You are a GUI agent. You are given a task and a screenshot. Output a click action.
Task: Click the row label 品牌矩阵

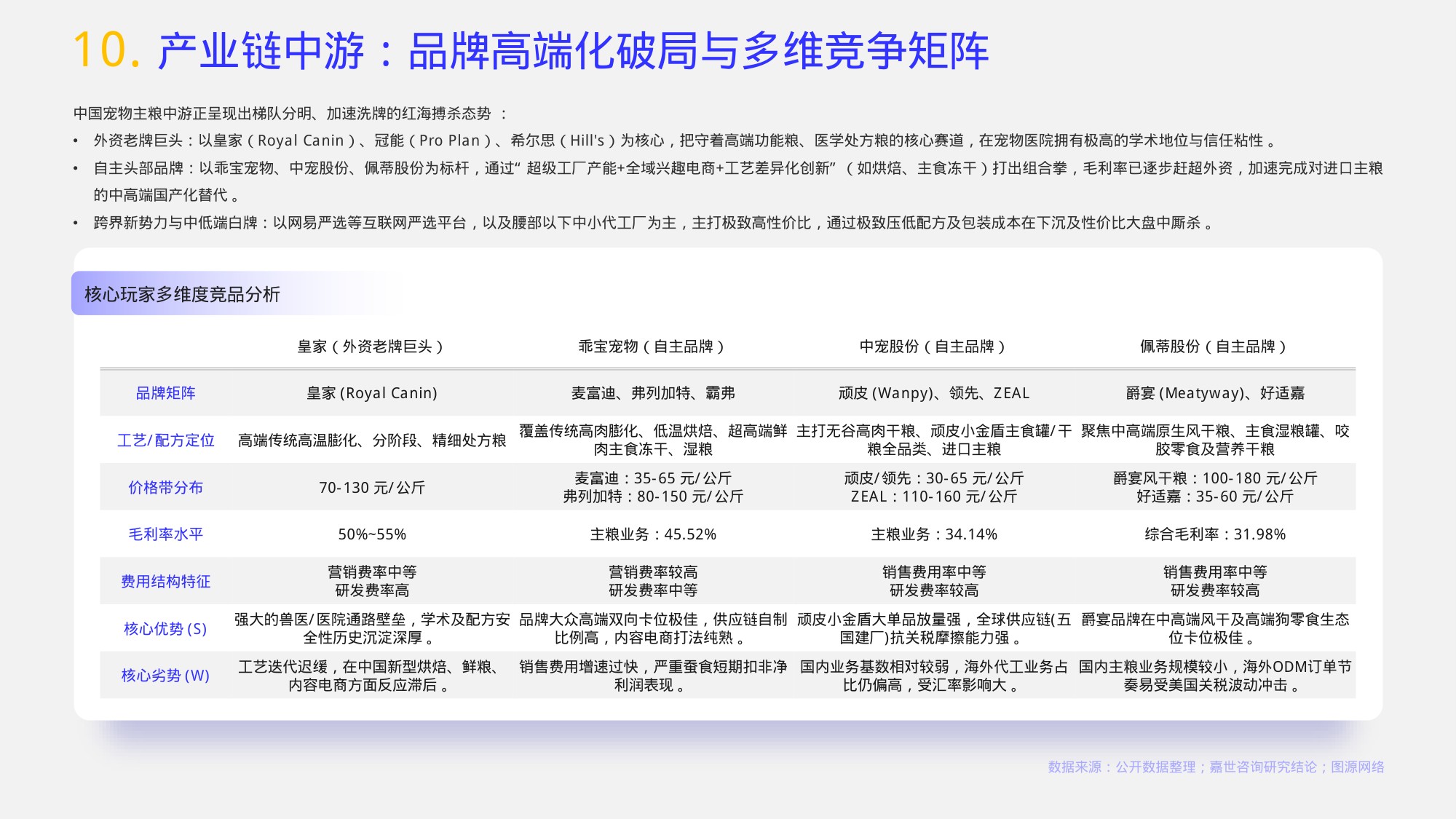(x=166, y=393)
